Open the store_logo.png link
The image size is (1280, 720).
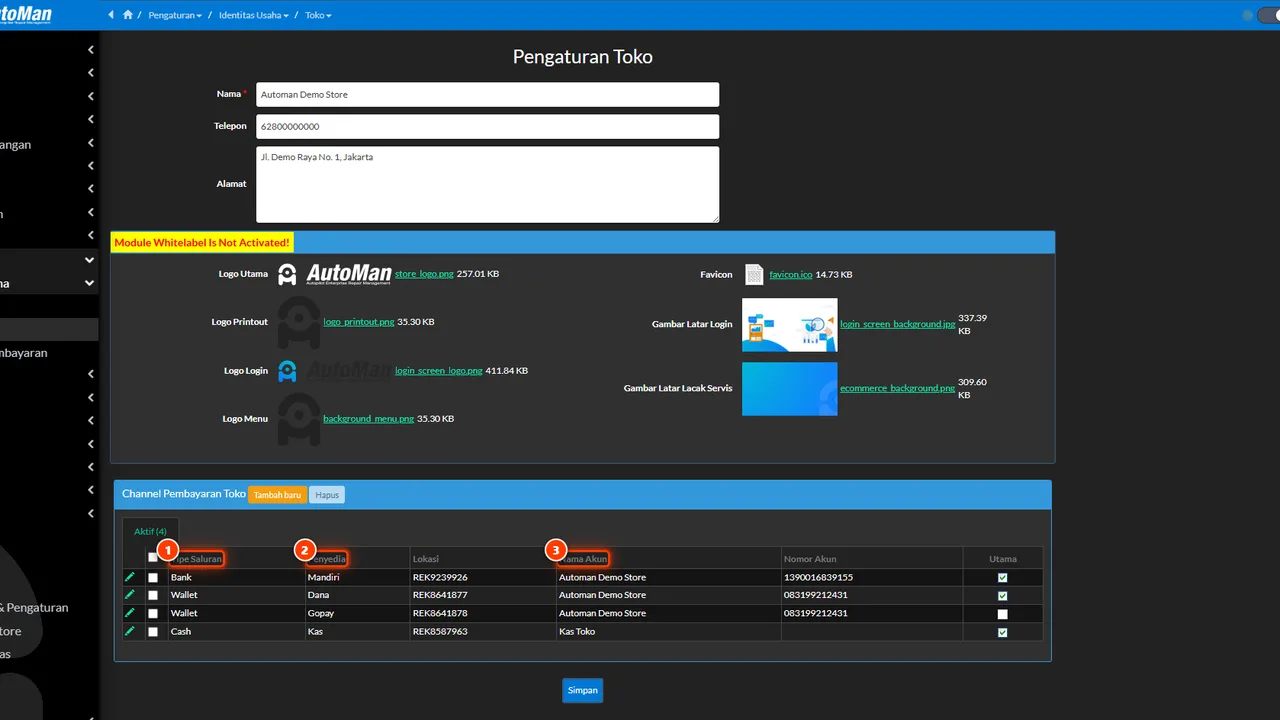point(424,274)
